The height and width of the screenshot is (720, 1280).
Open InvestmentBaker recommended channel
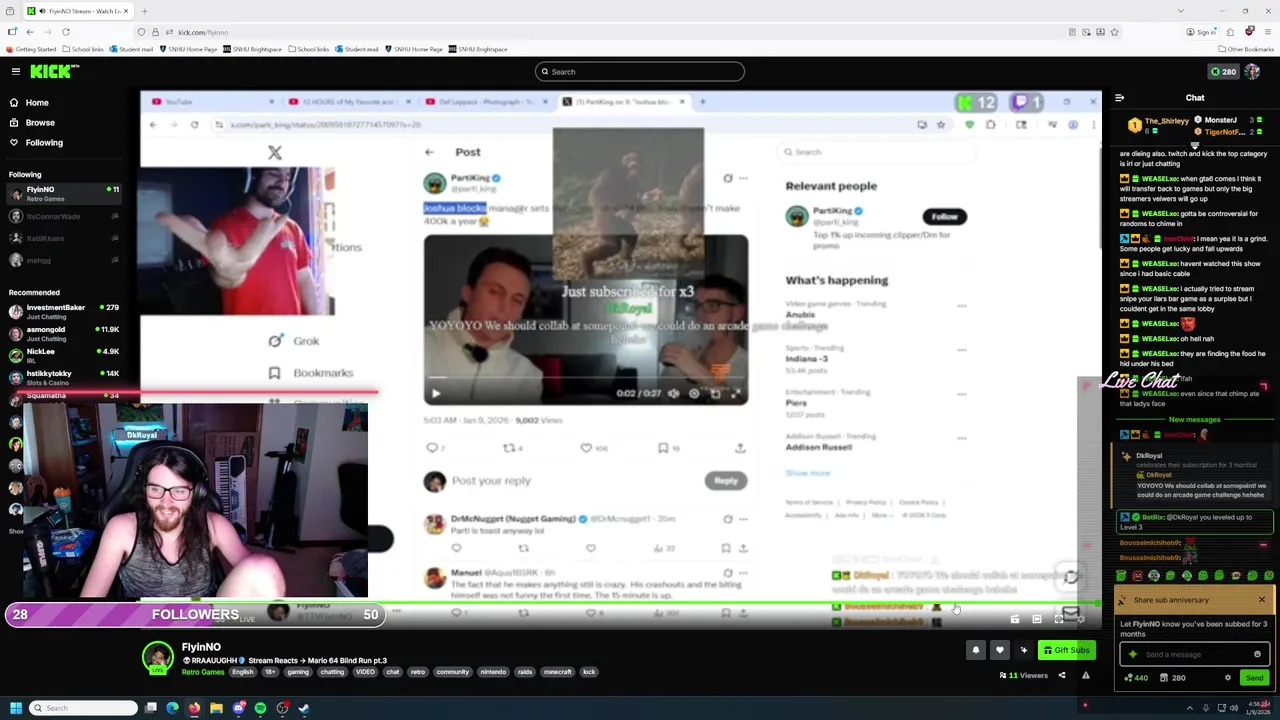pyautogui.click(x=62, y=311)
